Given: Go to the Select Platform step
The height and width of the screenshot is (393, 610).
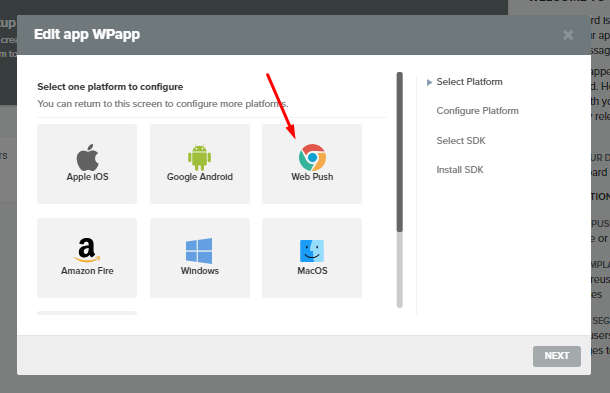Looking at the screenshot, I should (469, 82).
